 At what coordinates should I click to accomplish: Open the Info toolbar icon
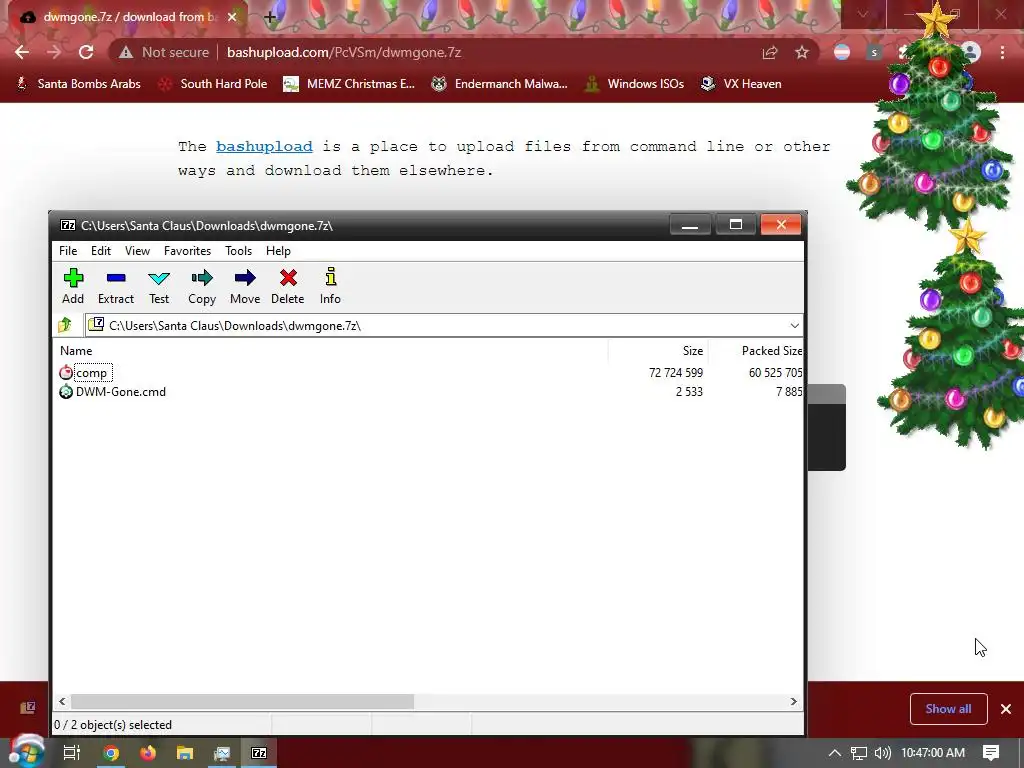(x=330, y=286)
